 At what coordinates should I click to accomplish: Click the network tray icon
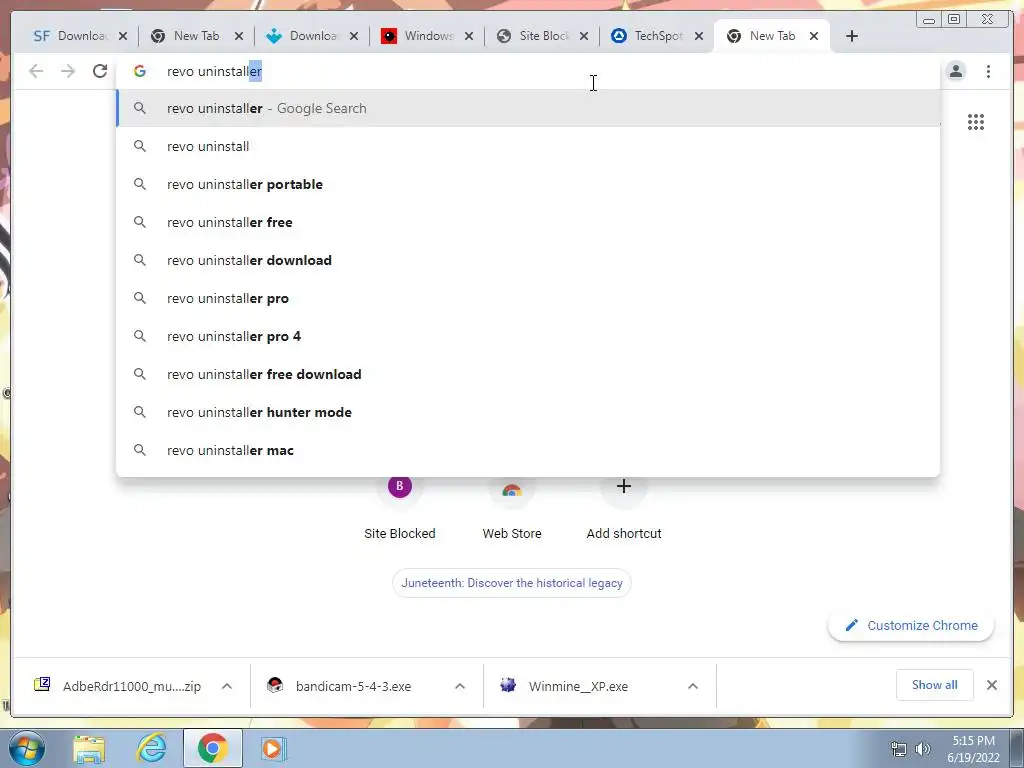[x=899, y=749]
